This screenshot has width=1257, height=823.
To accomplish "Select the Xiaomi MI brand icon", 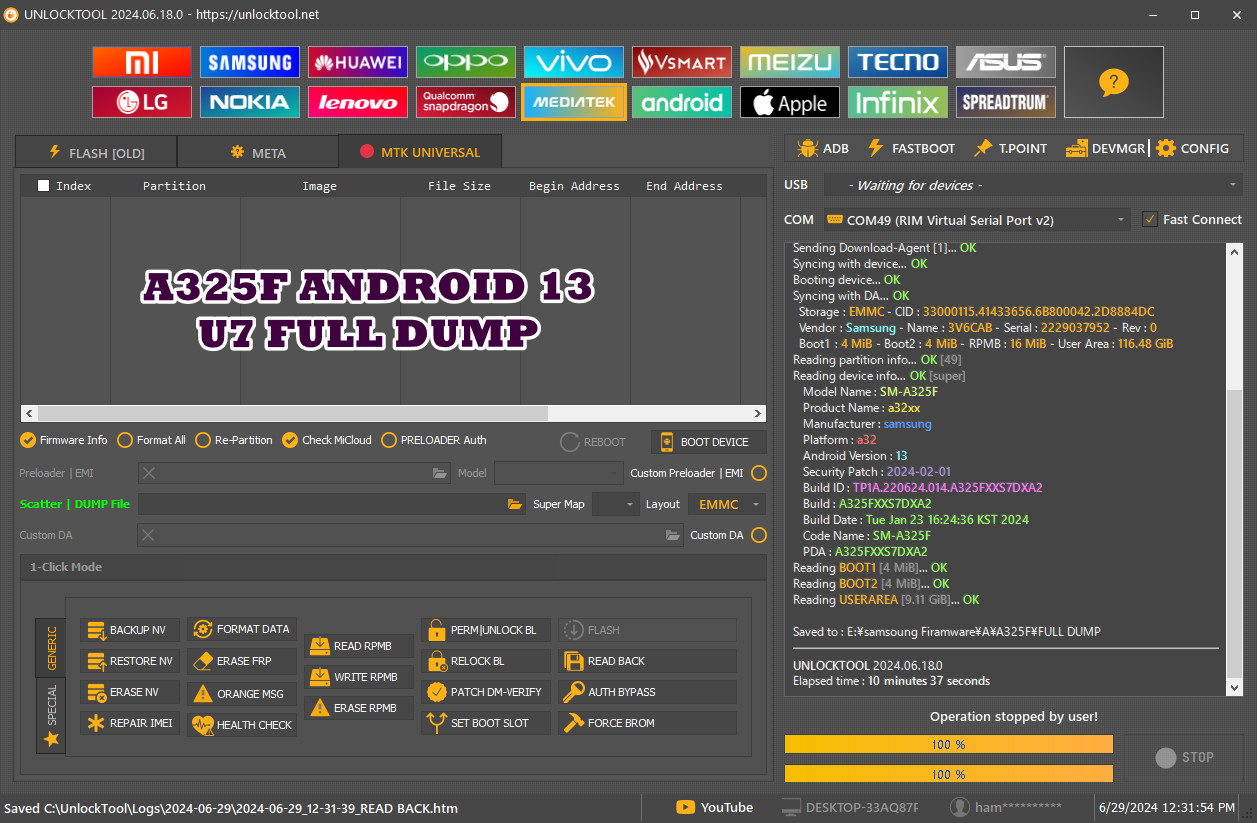I will 142,62.
